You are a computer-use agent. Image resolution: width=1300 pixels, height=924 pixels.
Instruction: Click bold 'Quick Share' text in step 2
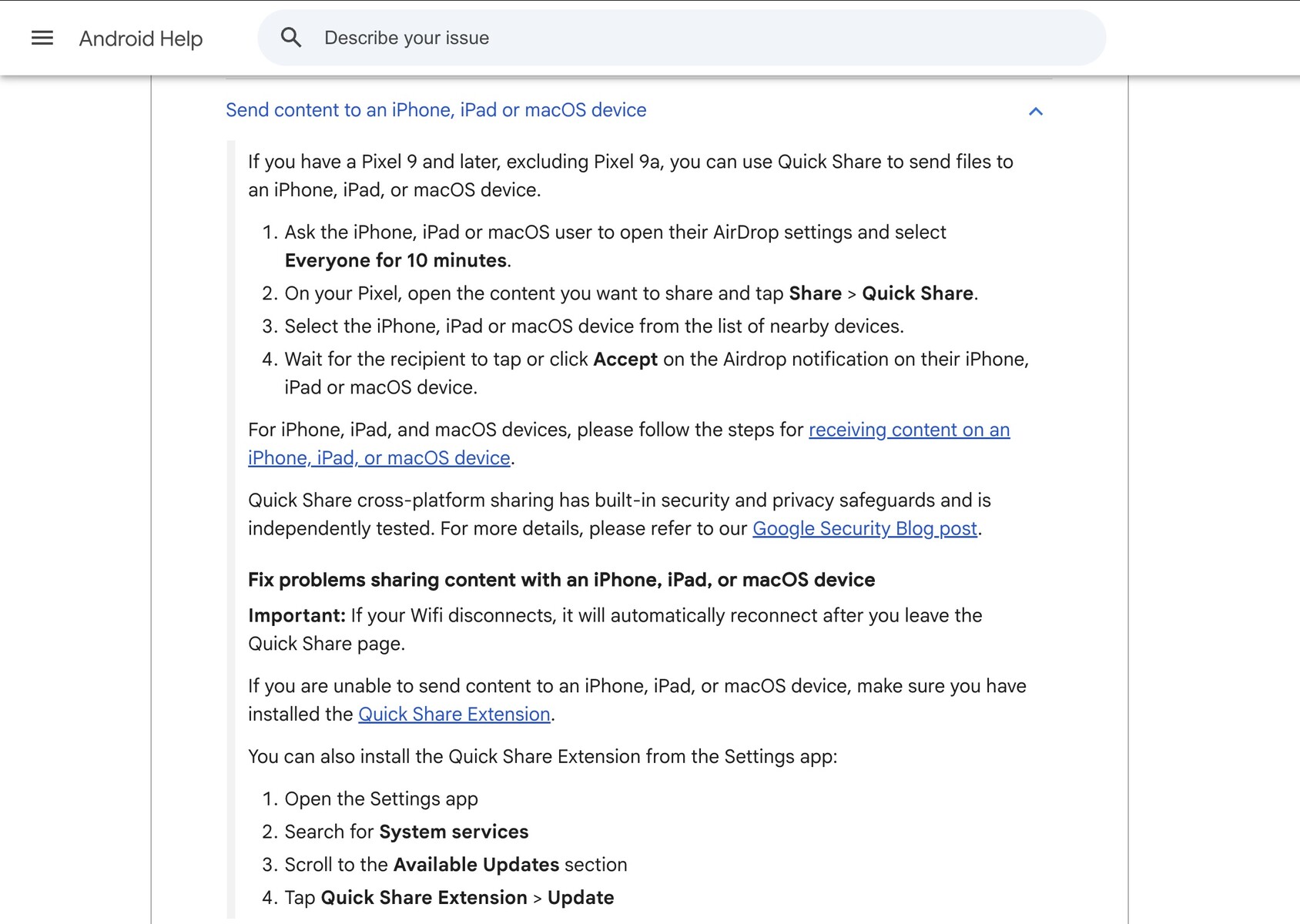[918, 293]
